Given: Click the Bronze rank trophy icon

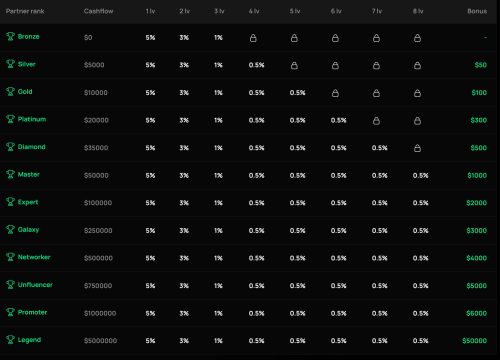Looking at the screenshot, I should [x=10, y=36].
